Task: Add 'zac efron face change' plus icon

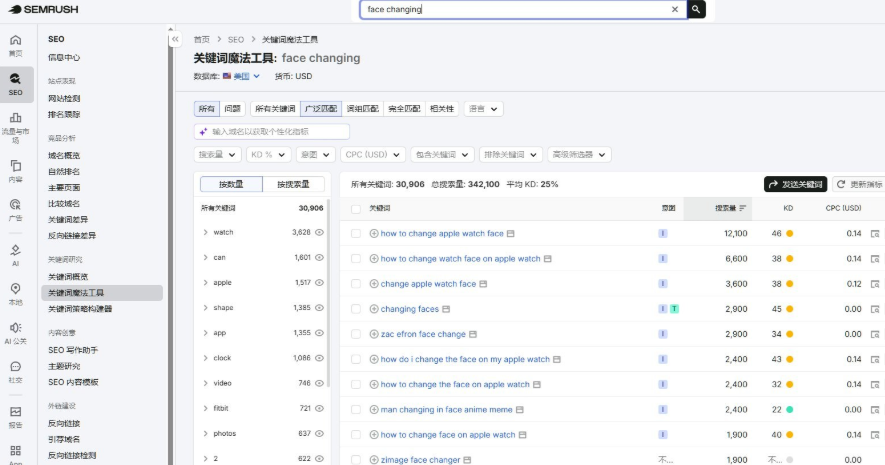Action: (374, 334)
